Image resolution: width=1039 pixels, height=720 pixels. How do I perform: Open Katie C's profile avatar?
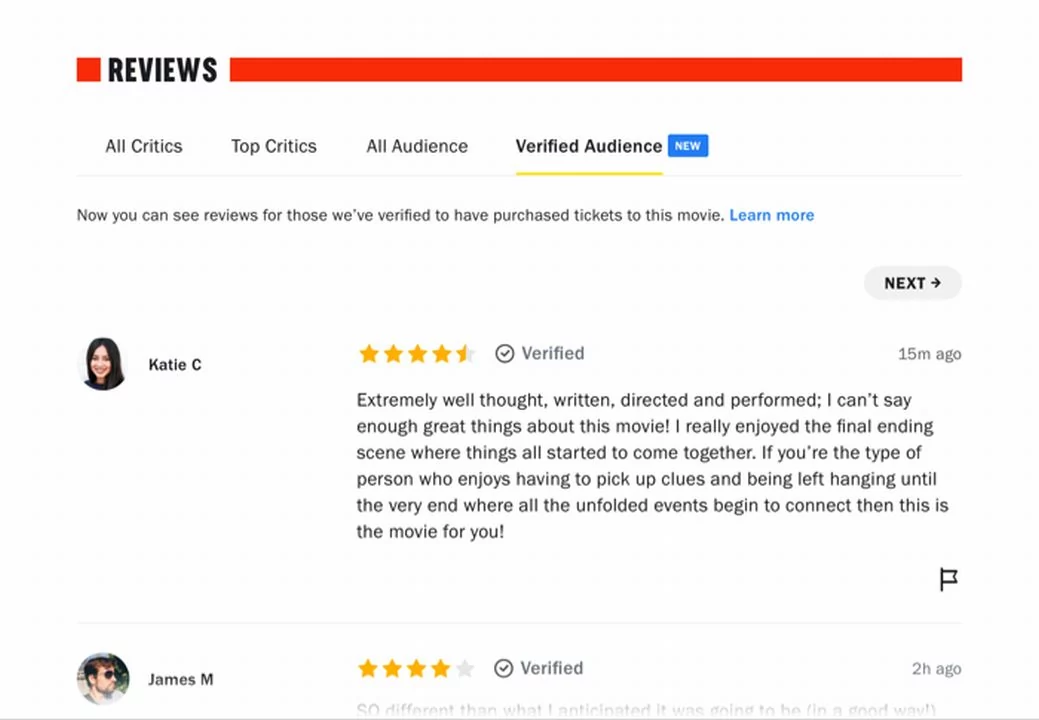[101, 364]
